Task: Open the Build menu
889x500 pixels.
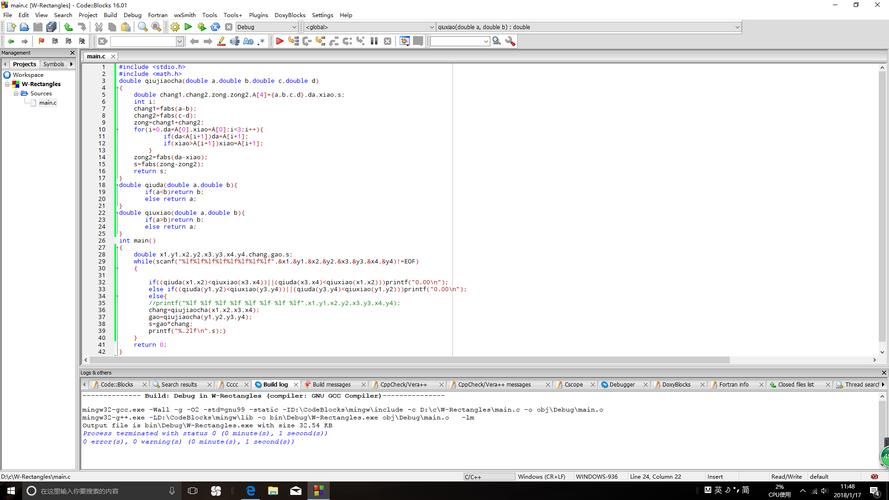Action: pos(110,15)
